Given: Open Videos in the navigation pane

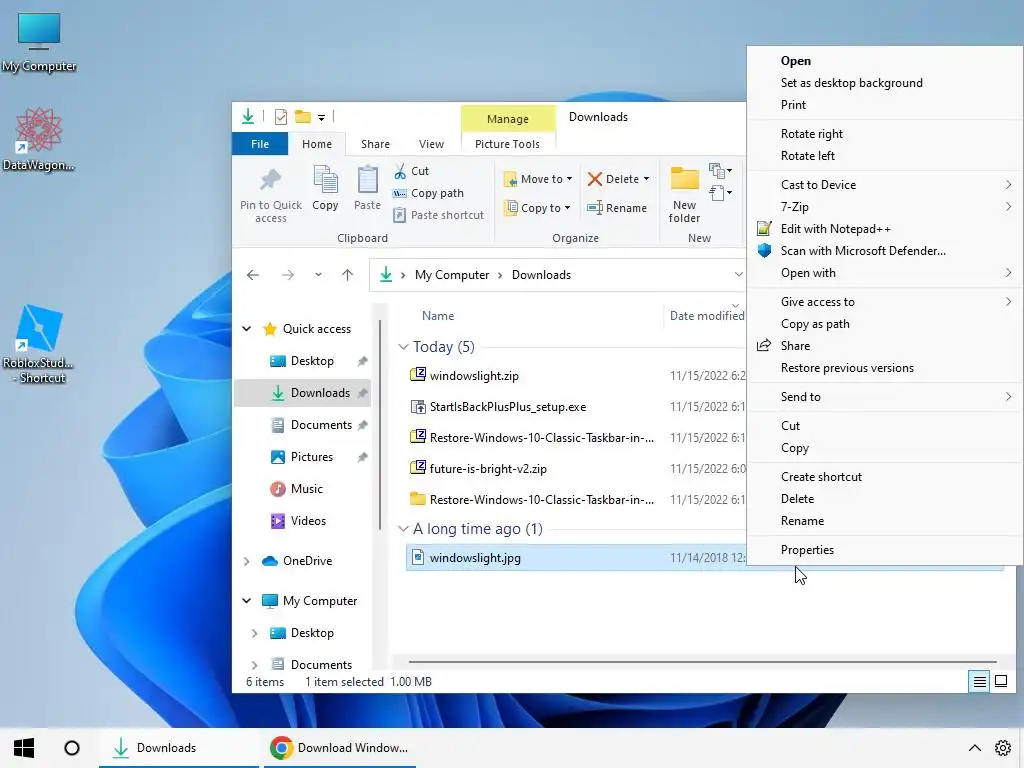Looking at the screenshot, I should pyautogui.click(x=308, y=520).
